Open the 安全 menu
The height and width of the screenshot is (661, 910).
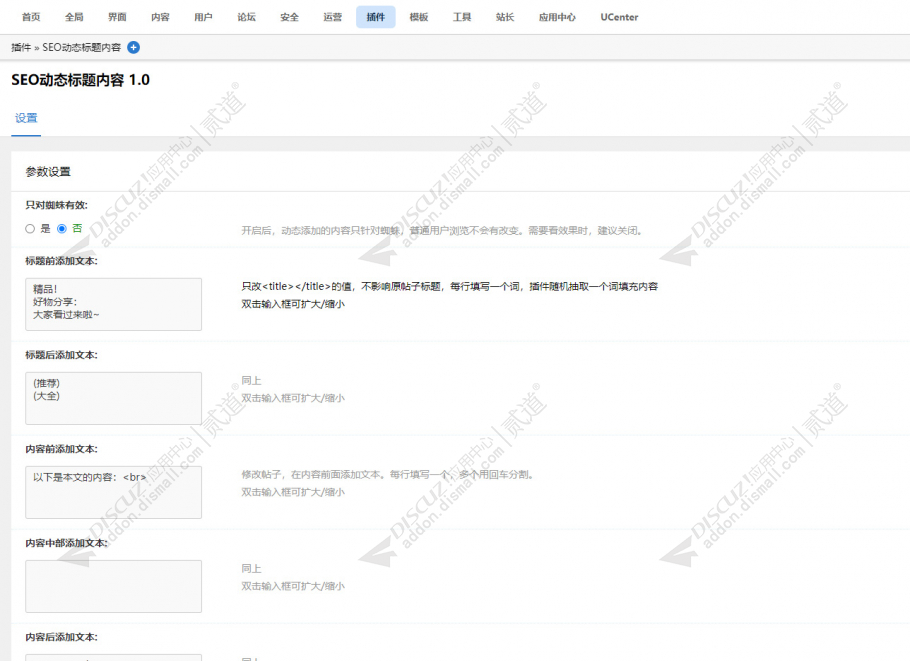point(290,17)
